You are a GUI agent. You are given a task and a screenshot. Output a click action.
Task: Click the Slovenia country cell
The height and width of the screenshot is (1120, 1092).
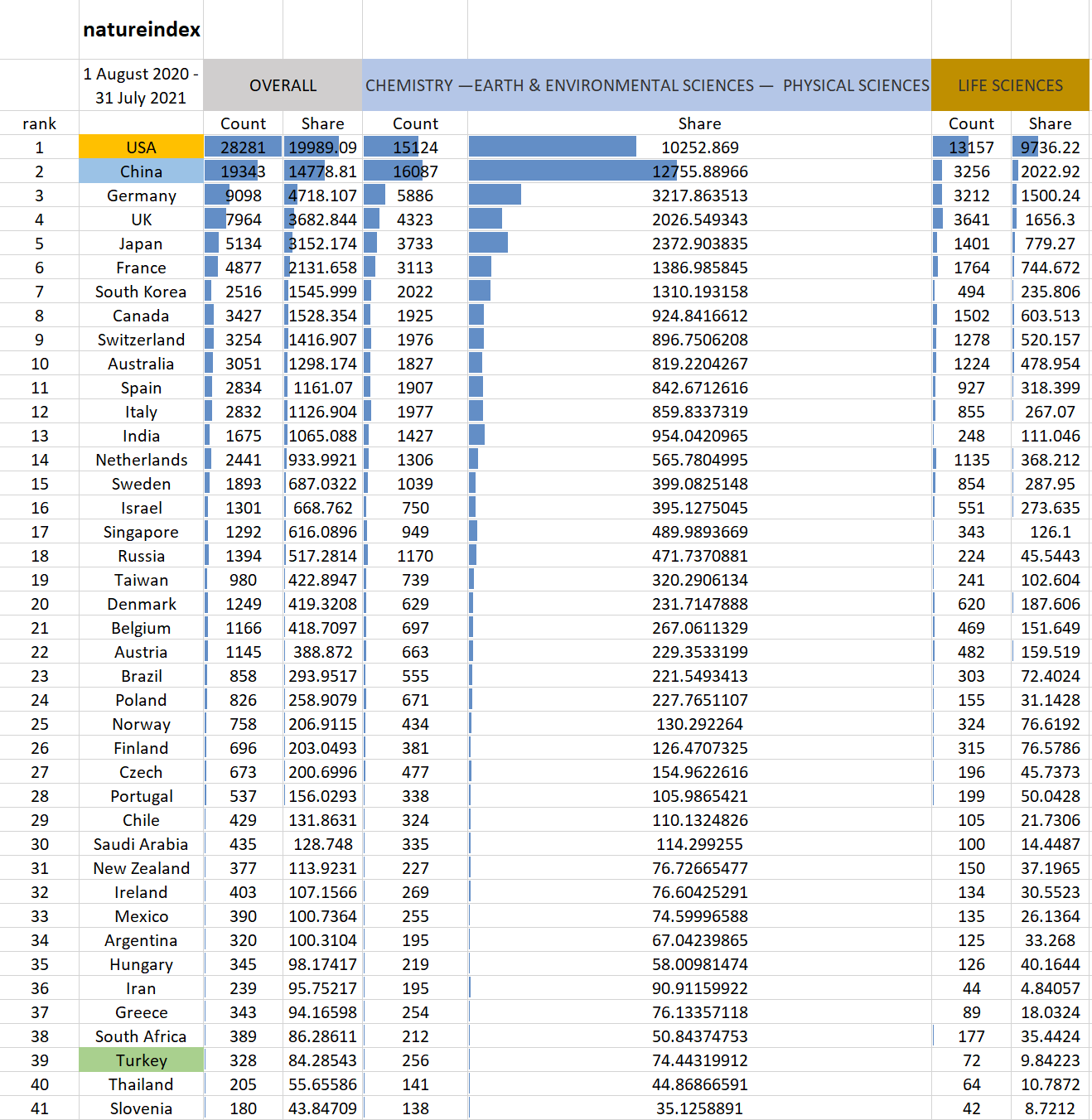pos(142,1108)
